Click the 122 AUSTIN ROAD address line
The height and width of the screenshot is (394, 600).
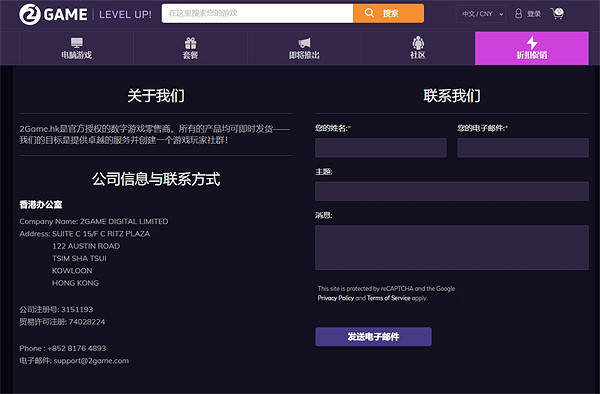(x=86, y=246)
